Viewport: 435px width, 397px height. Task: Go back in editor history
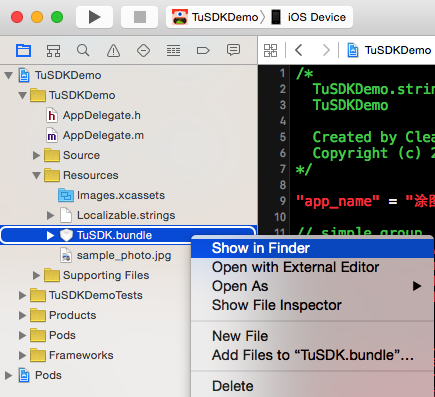click(299, 50)
